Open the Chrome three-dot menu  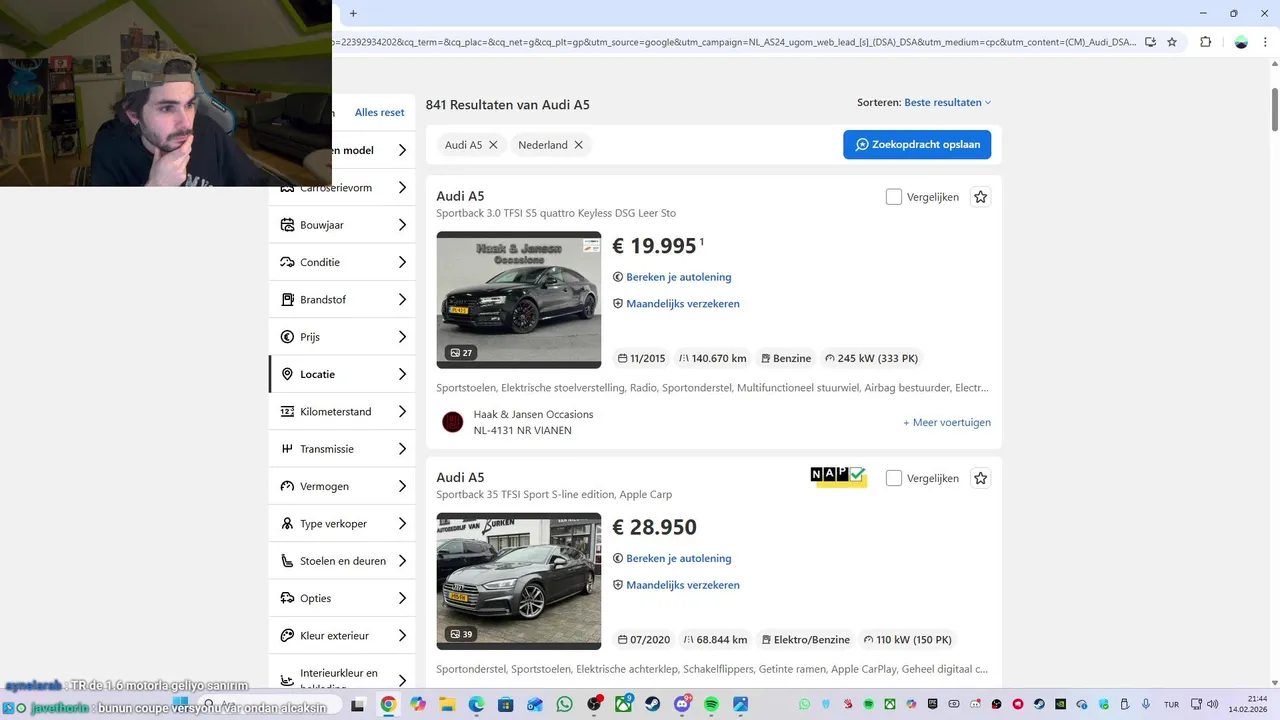pos(1267,42)
